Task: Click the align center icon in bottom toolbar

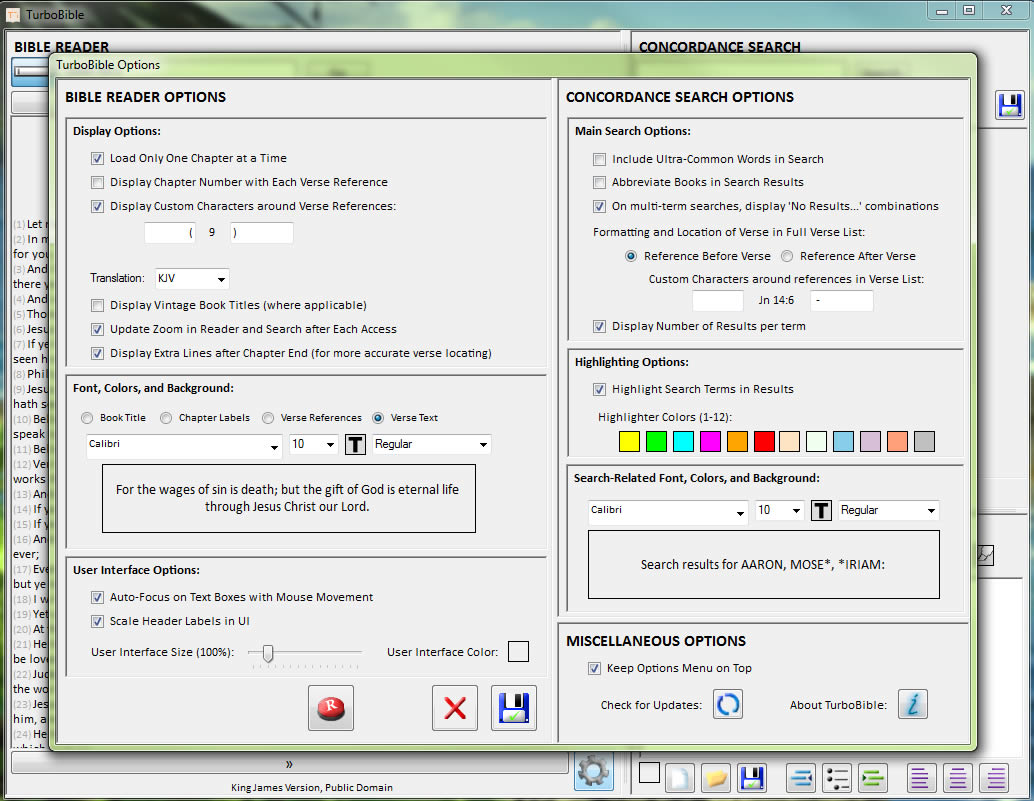Action: coord(958,779)
